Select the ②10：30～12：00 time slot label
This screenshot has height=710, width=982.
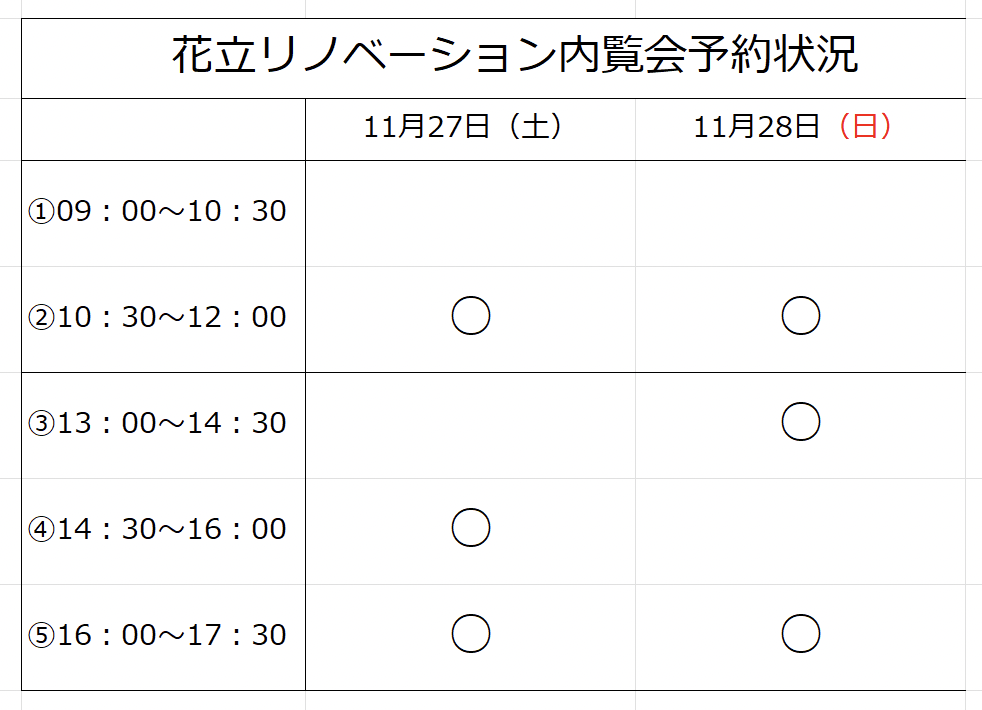(158, 317)
